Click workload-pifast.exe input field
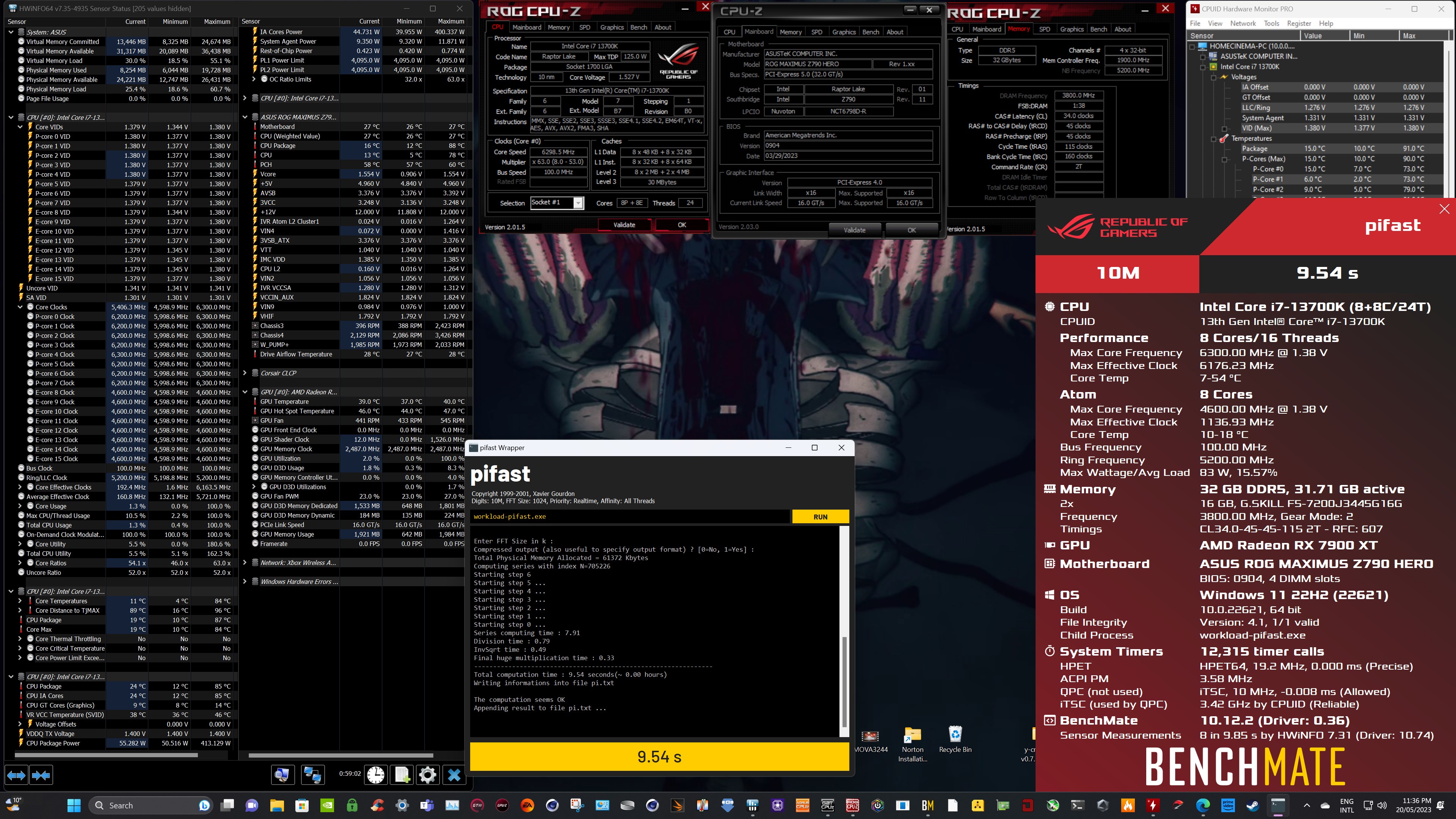The width and height of the screenshot is (1456, 819). (x=629, y=516)
